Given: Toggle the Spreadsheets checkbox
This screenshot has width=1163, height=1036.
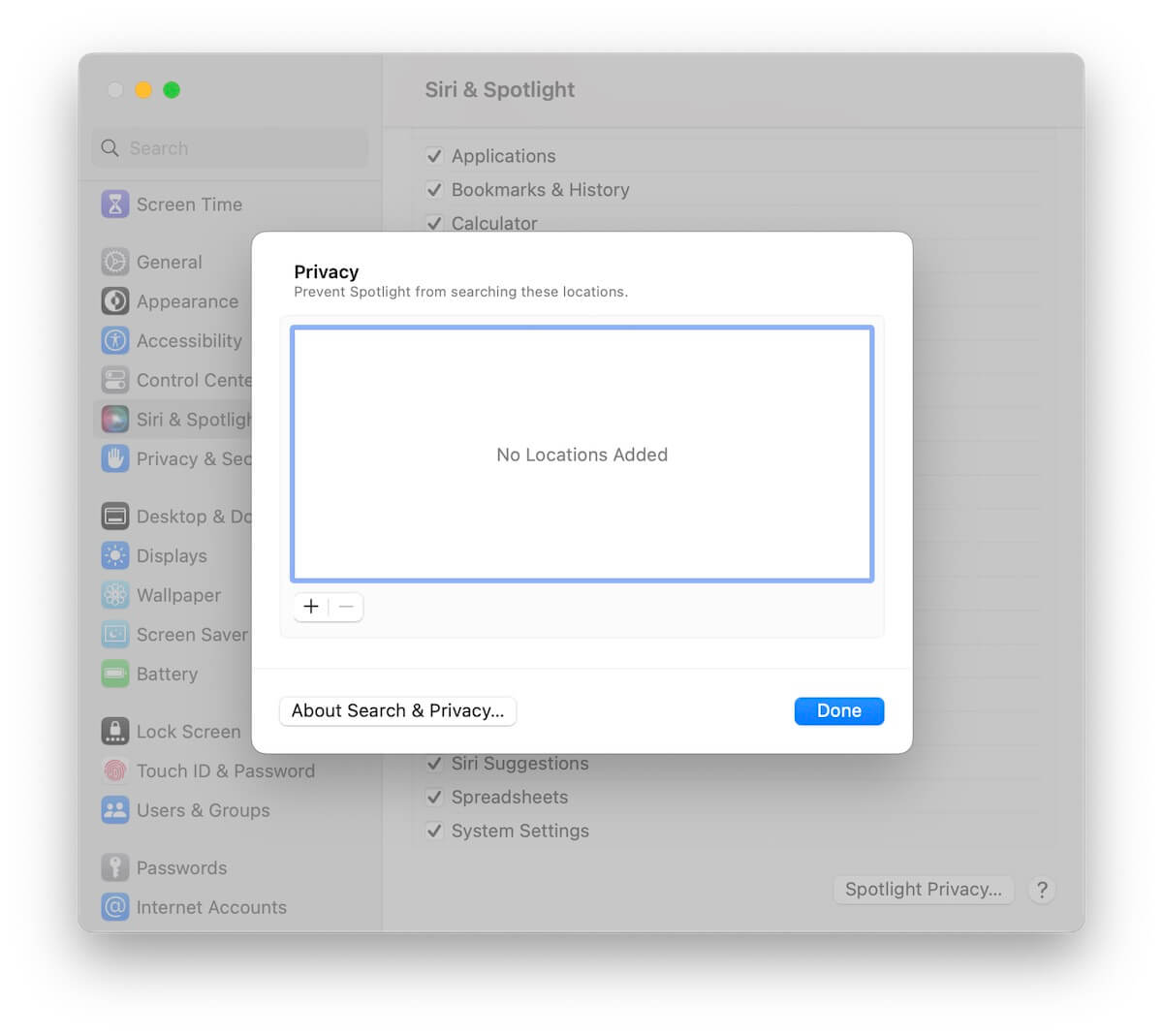Looking at the screenshot, I should click(434, 798).
